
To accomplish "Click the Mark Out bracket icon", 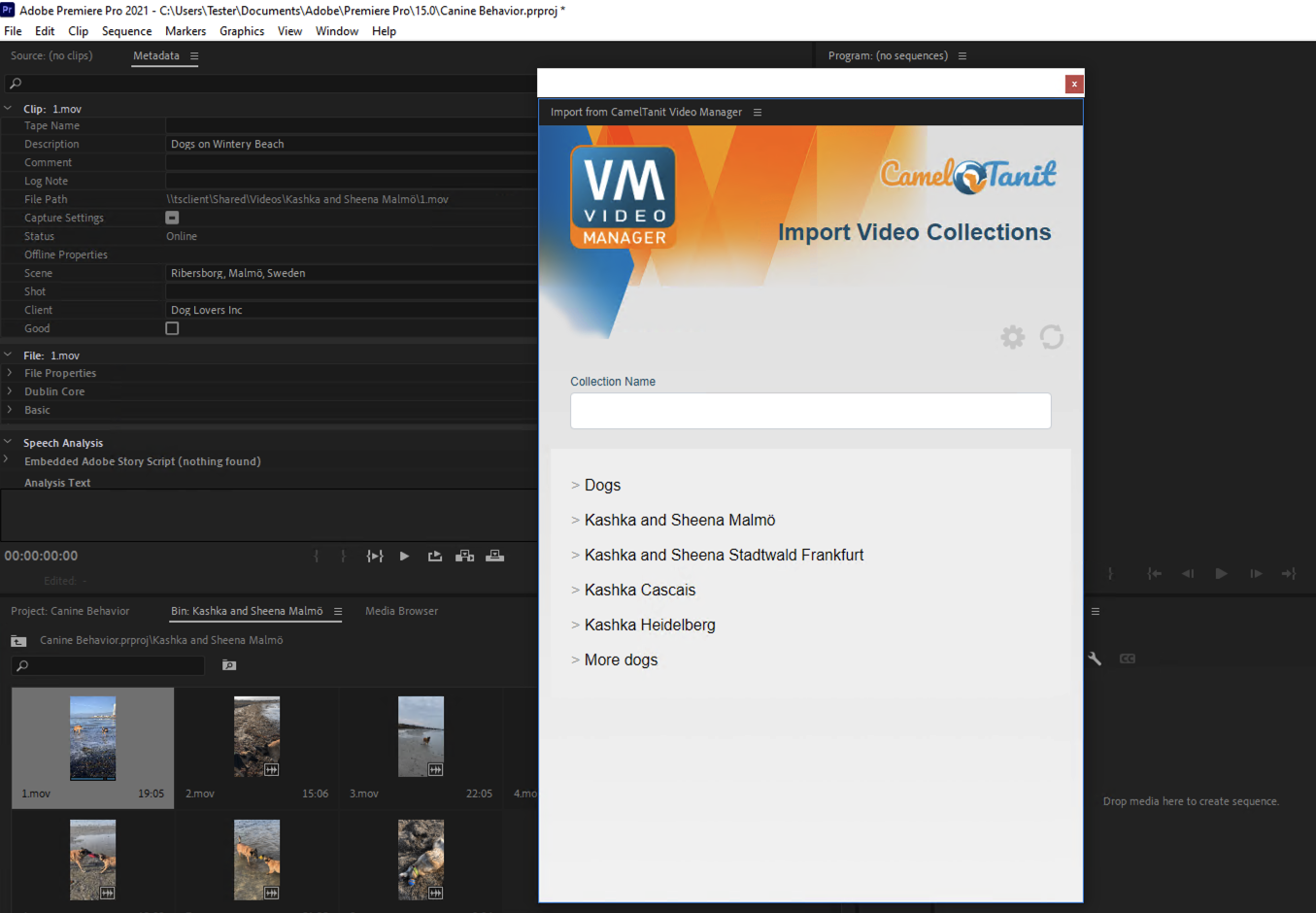I will tap(343, 557).
